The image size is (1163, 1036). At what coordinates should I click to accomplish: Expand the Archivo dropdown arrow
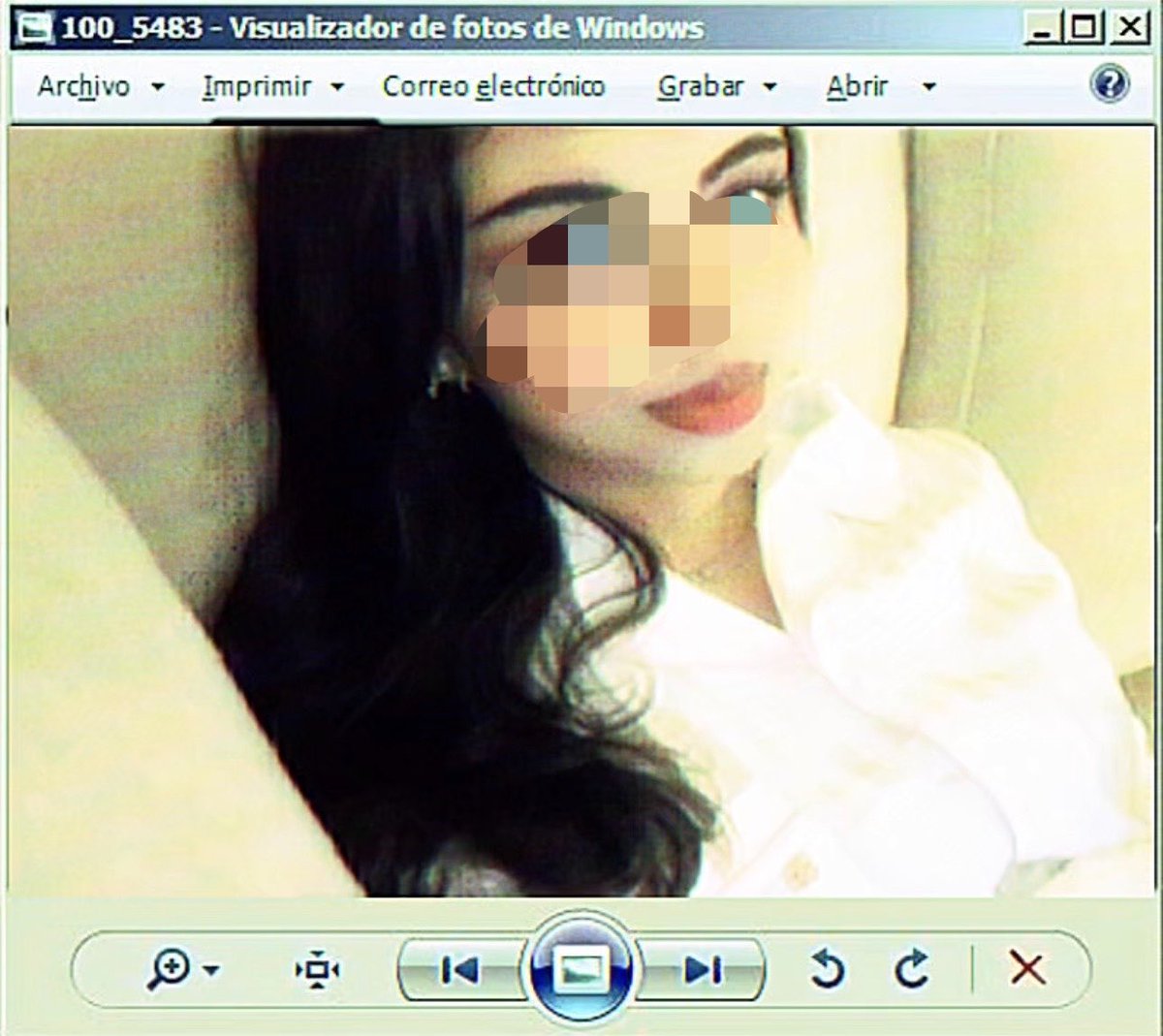click(157, 87)
